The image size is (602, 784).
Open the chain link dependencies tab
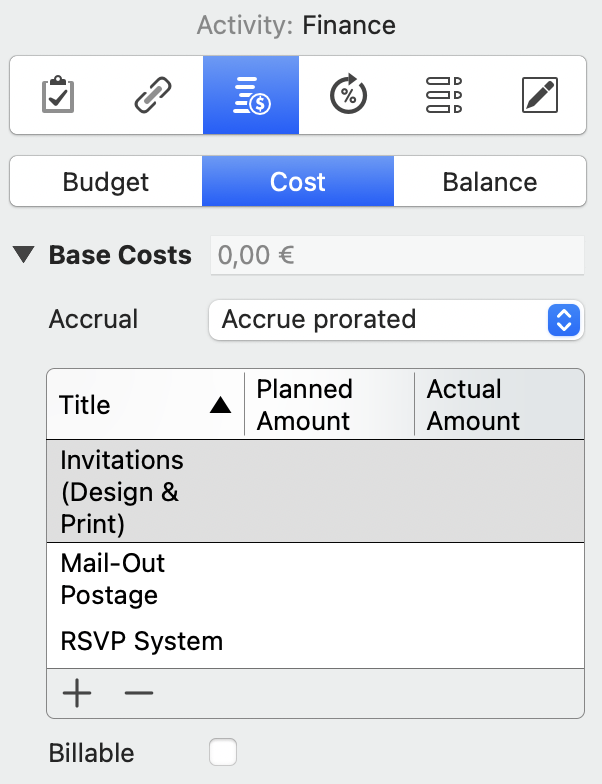coord(154,96)
